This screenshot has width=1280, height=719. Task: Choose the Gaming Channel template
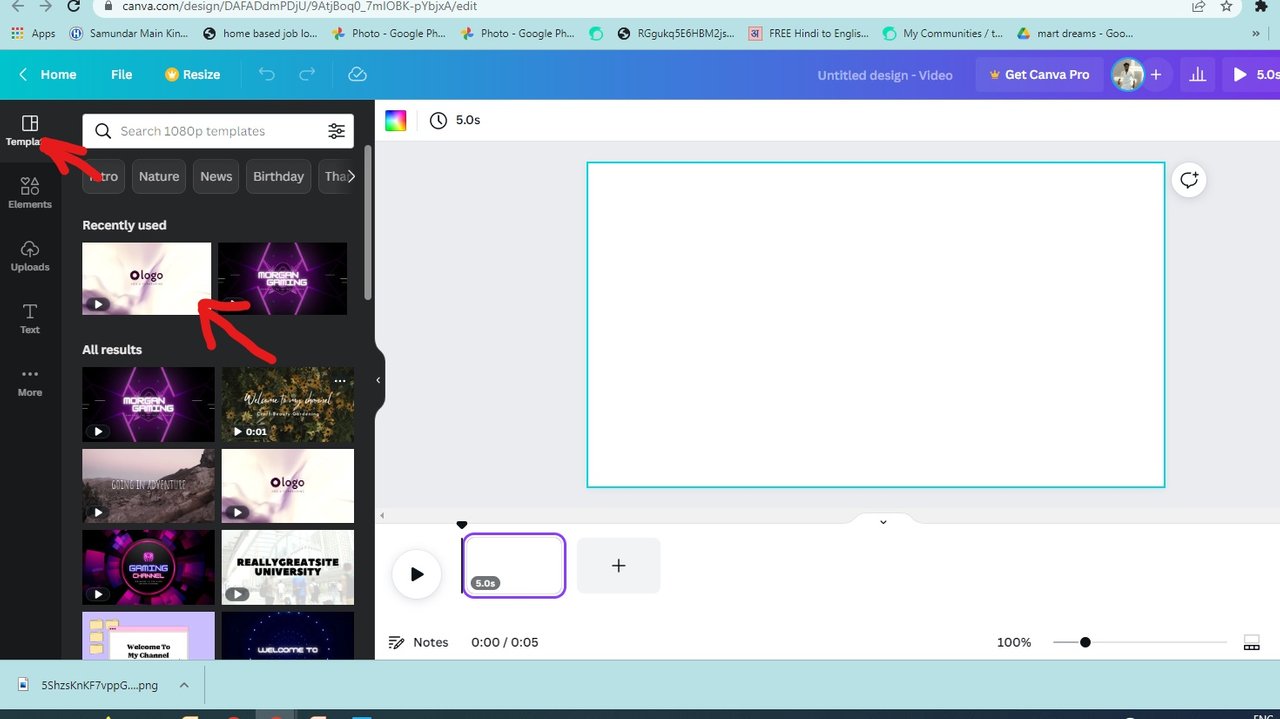coord(148,567)
